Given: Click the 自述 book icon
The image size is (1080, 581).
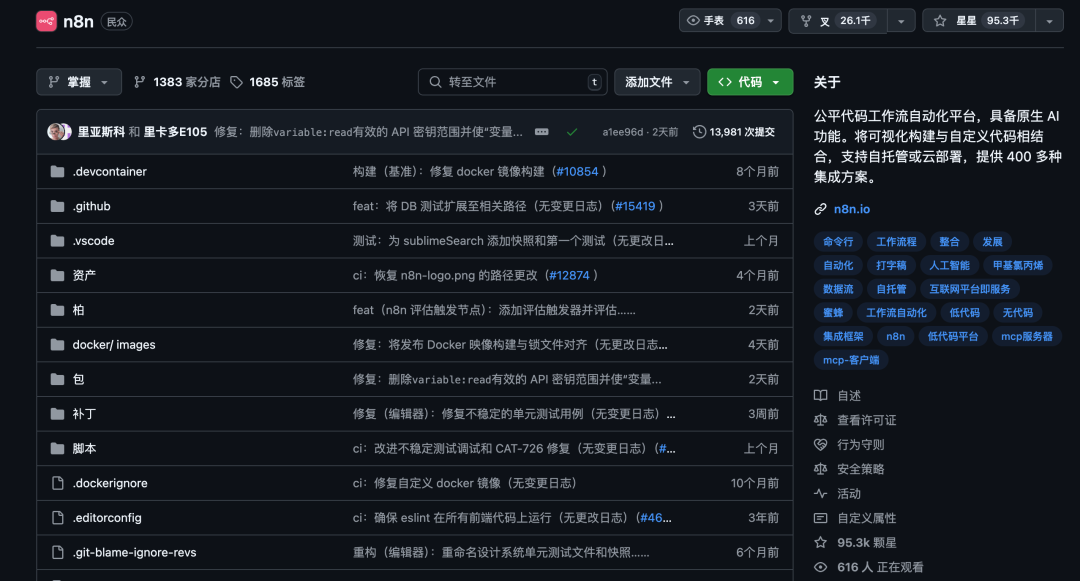Looking at the screenshot, I should pyautogui.click(x=820, y=396).
